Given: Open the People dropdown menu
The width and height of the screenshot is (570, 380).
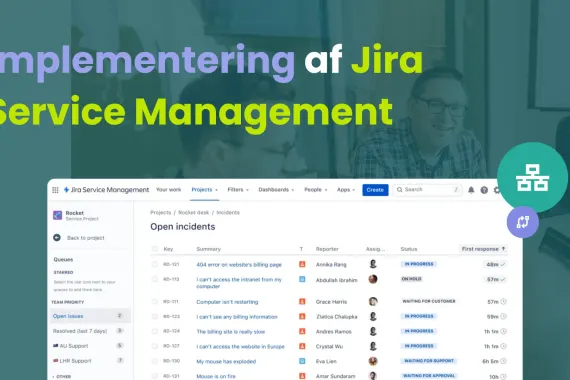Looking at the screenshot, I should pyautogui.click(x=316, y=190).
